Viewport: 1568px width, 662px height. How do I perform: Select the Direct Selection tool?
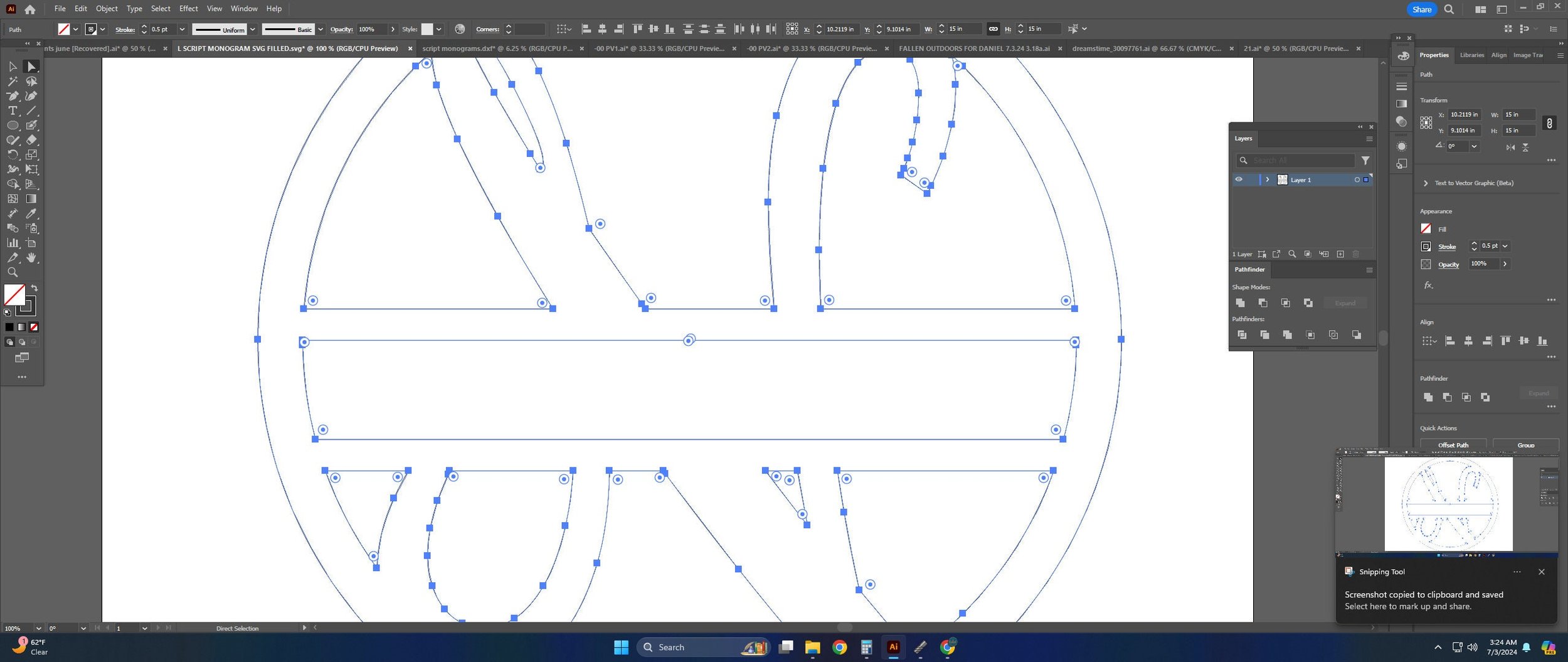click(31, 67)
